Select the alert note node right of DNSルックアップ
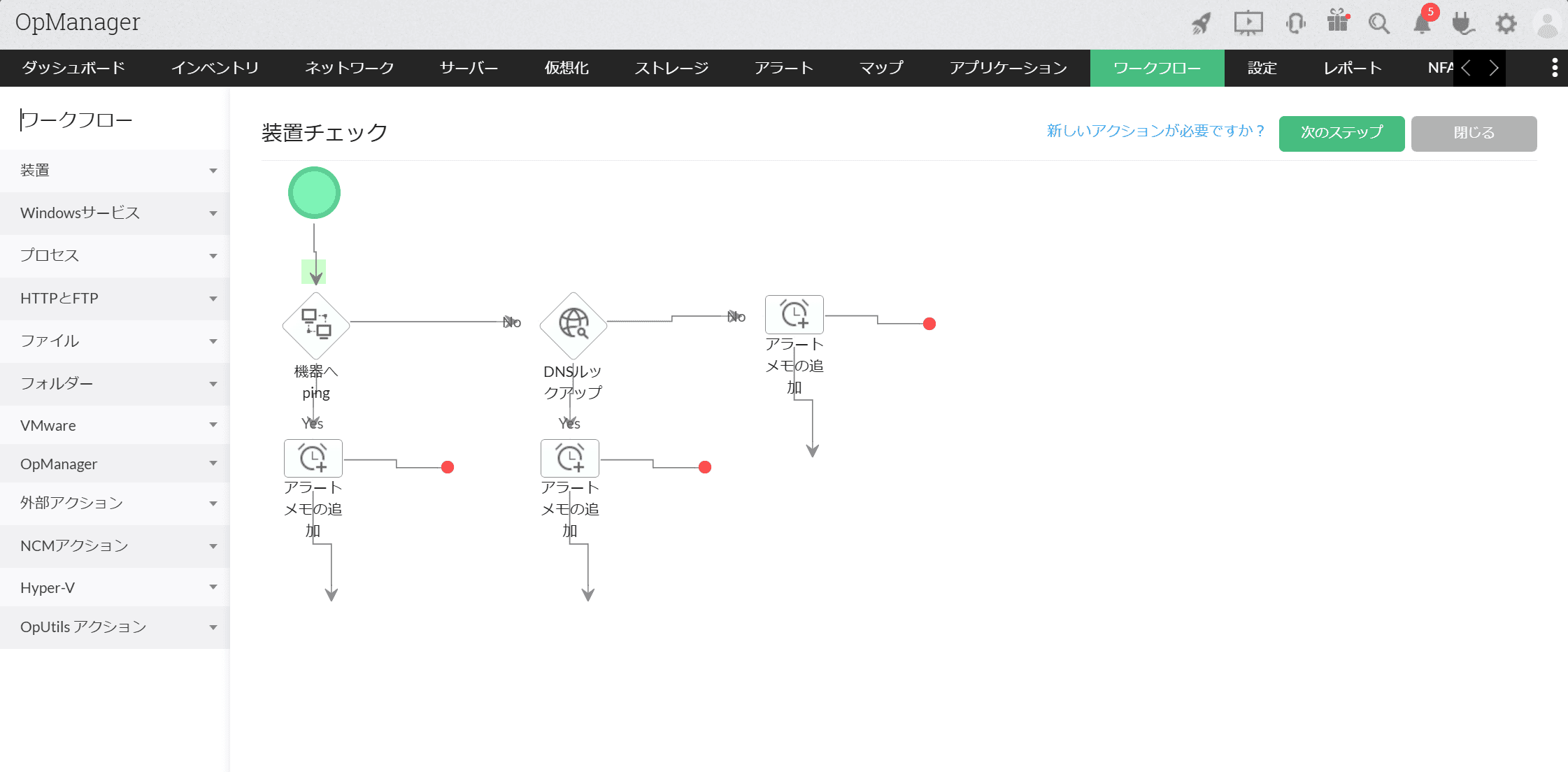This screenshot has height=772, width=1568. pyautogui.click(x=794, y=315)
